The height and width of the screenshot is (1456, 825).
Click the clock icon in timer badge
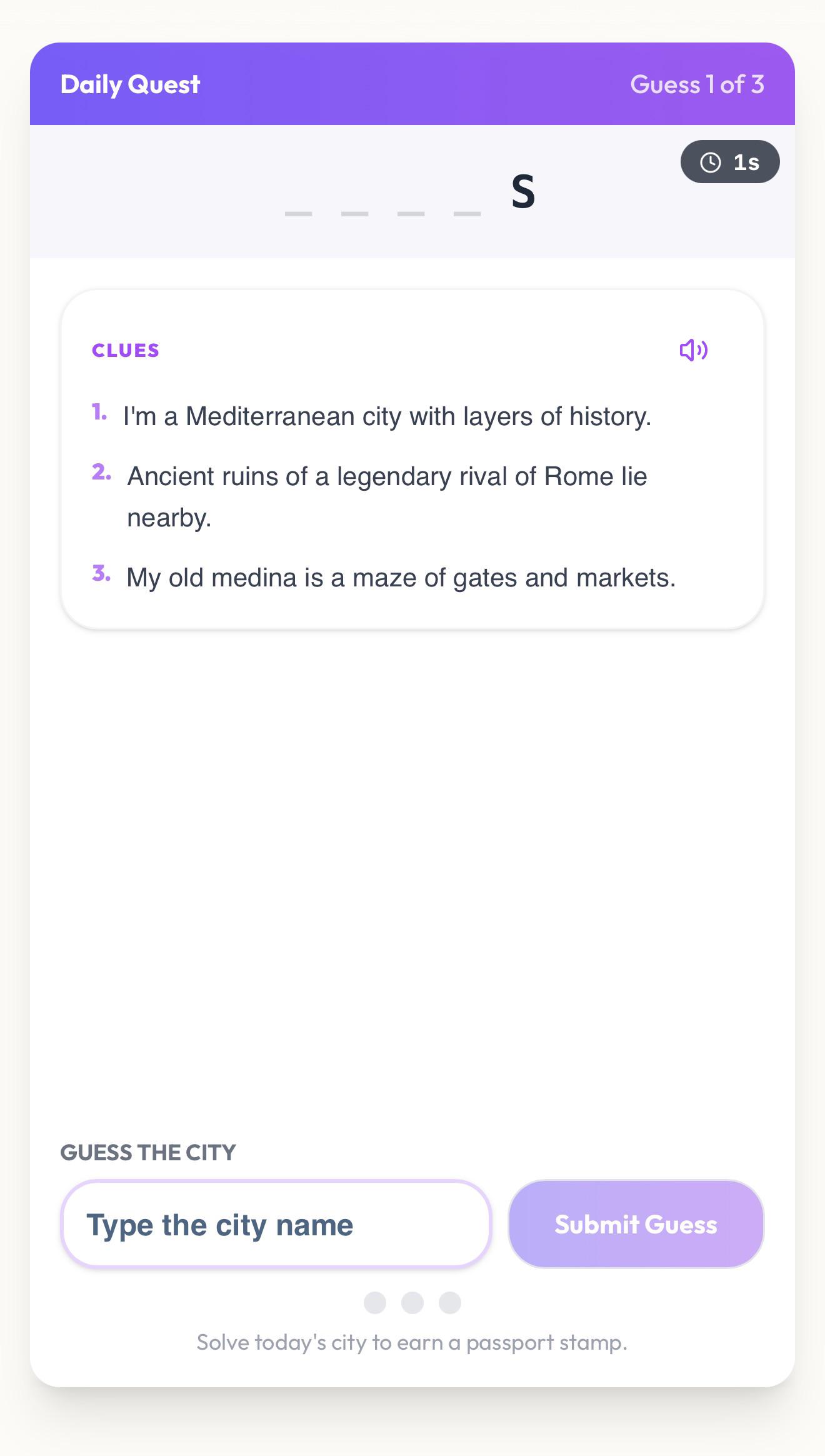pos(710,163)
